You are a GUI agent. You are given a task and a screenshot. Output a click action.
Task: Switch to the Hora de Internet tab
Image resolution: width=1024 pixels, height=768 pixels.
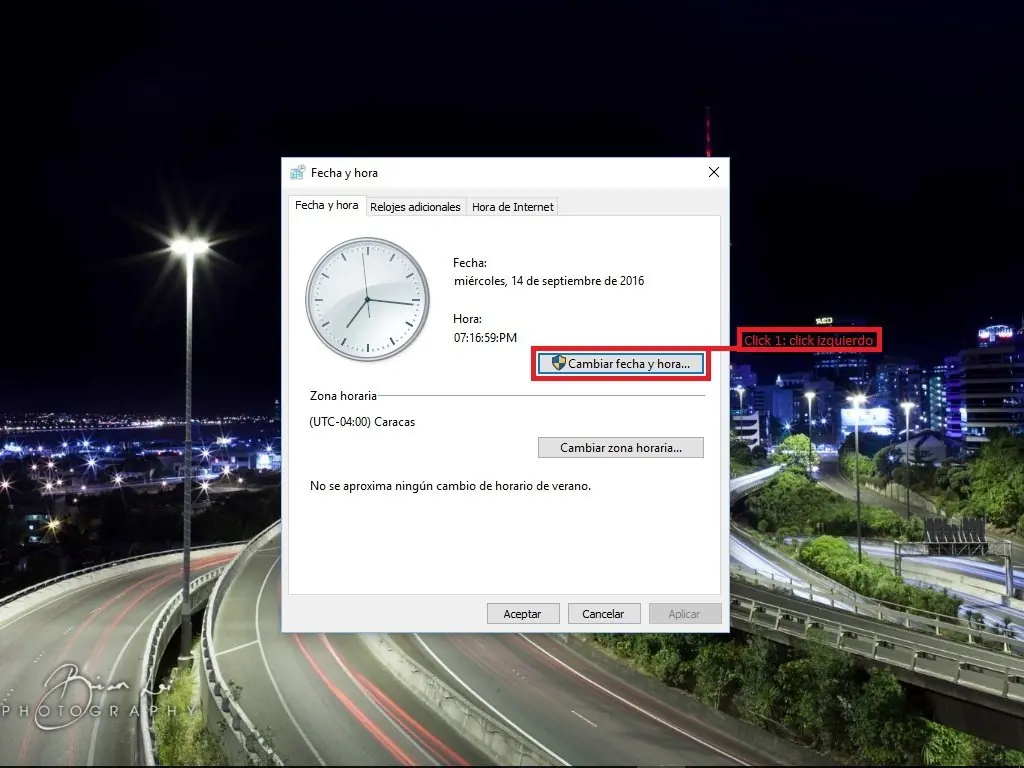coord(513,207)
